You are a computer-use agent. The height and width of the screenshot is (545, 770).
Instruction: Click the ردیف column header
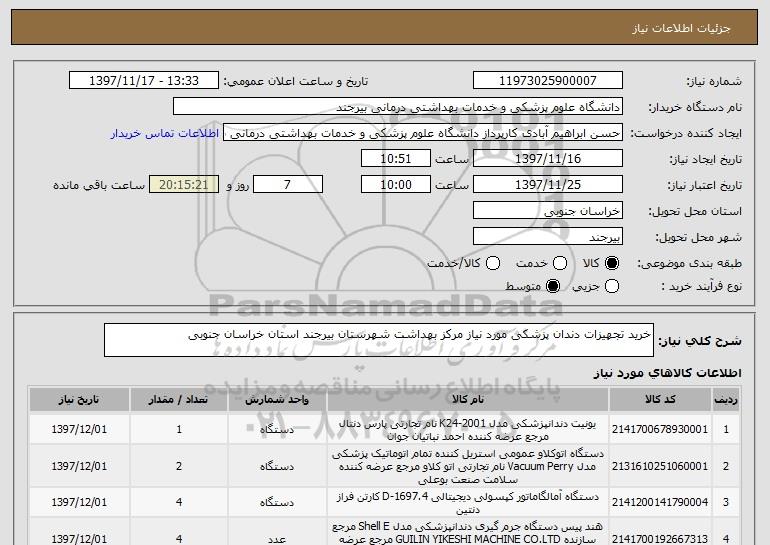pos(726,400)
